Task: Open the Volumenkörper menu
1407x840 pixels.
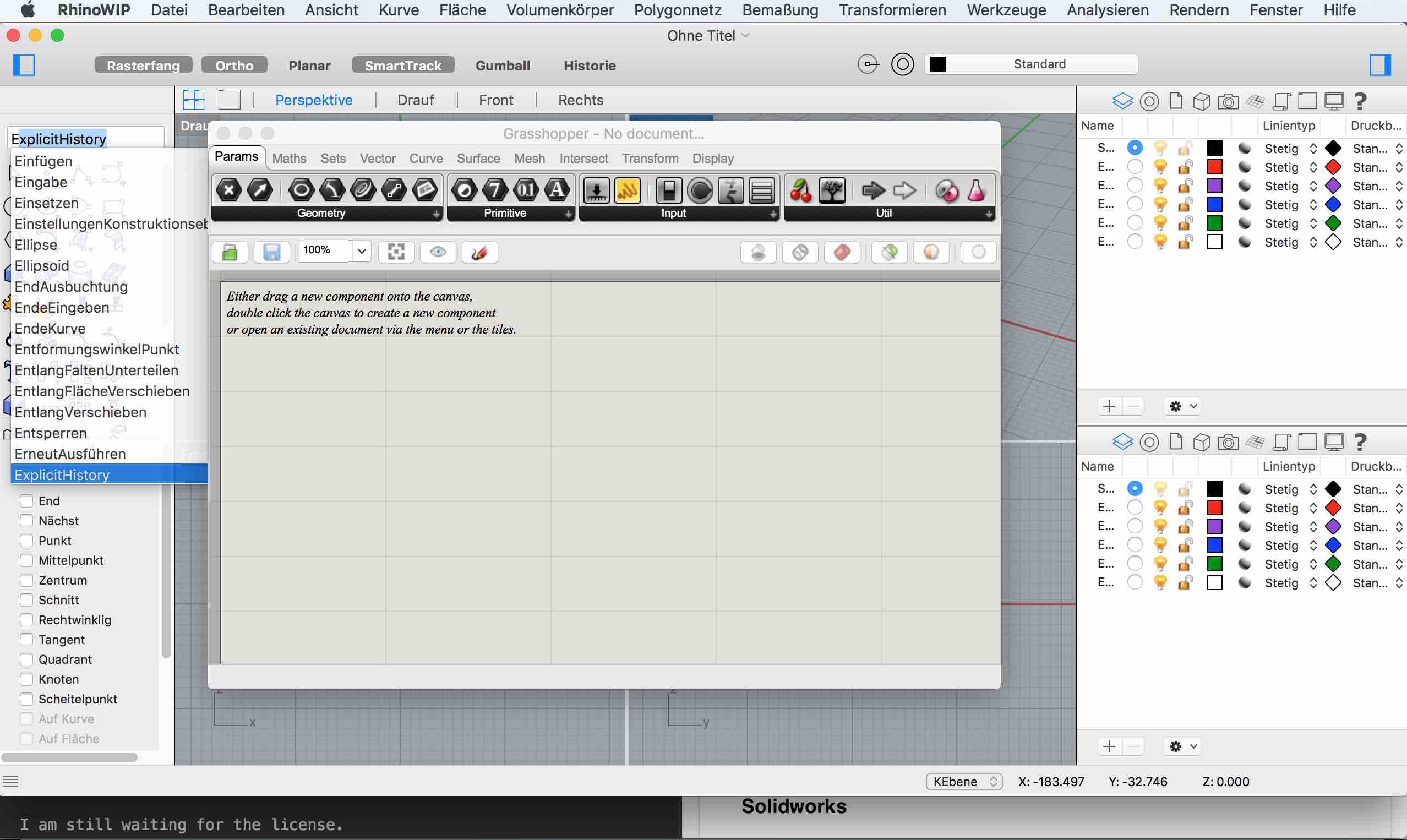Action: pyautogui.click(x=560, y=10)
